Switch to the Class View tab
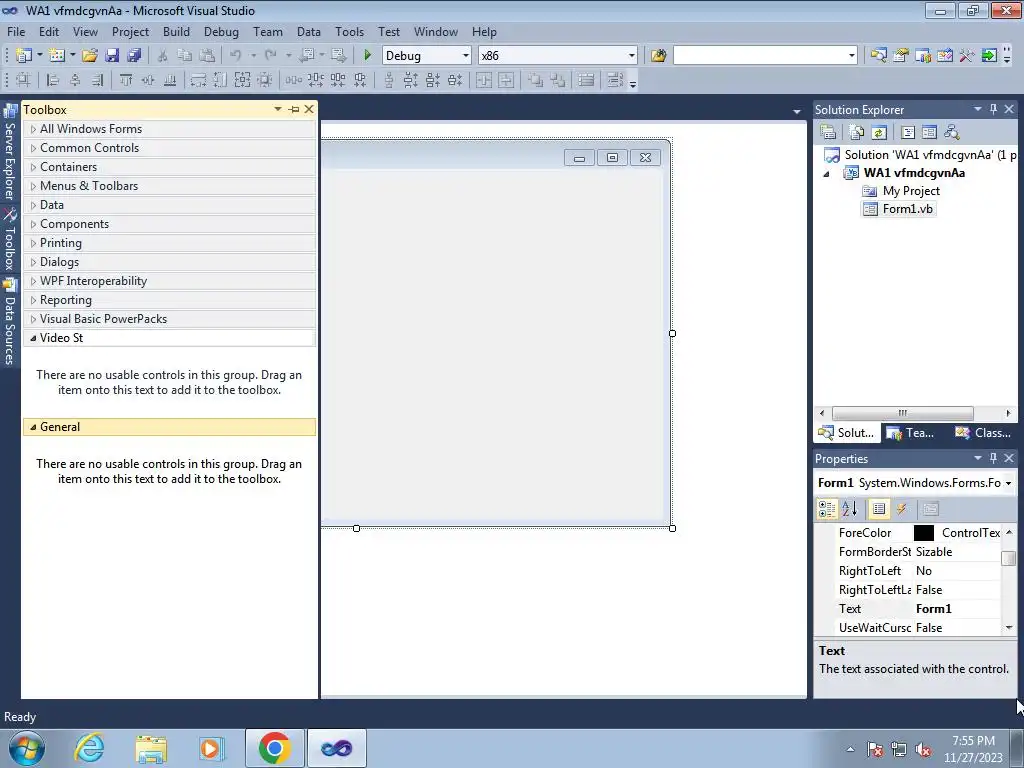 [x=984, y=432]
